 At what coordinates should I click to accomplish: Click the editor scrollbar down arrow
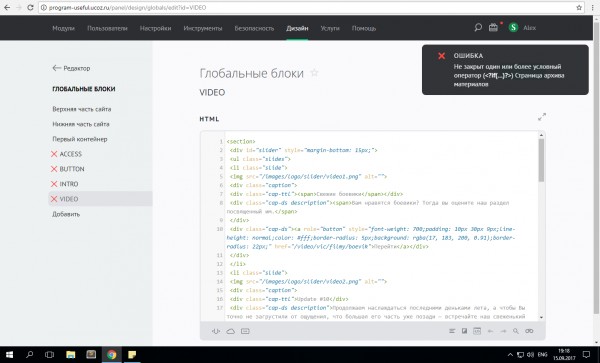[541, 317]
